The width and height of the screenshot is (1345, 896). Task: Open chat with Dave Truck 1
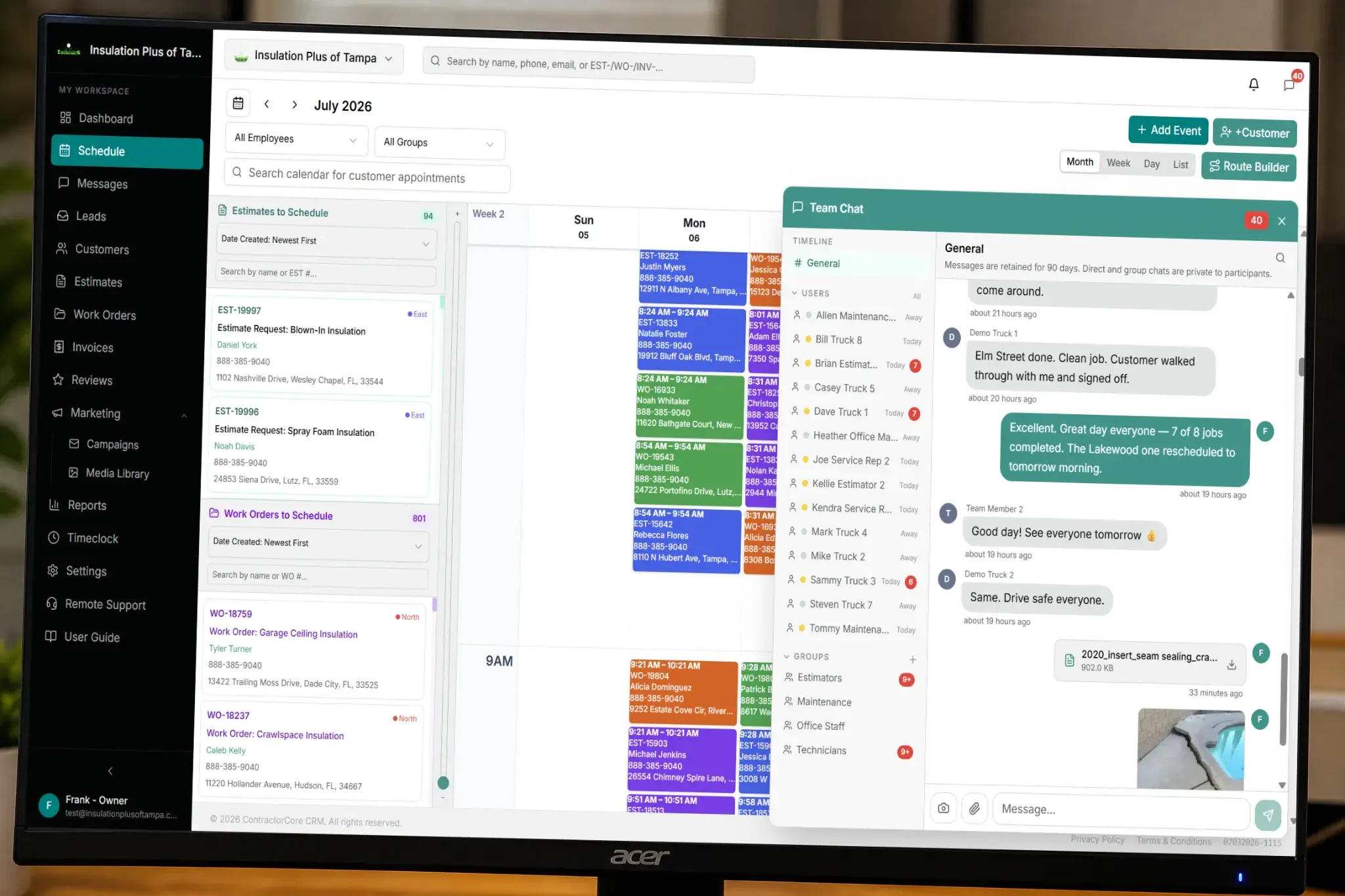click(x=855, y=412)
